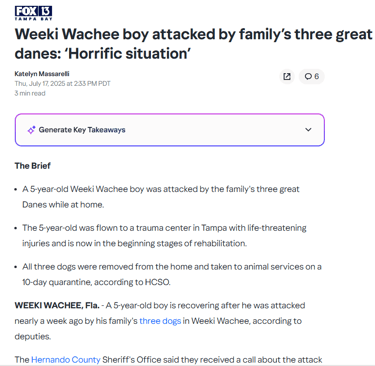Expand the Generate Key Takeaways chevron
The width and height of the screenshot is (375, 366).
pos(308,130)
